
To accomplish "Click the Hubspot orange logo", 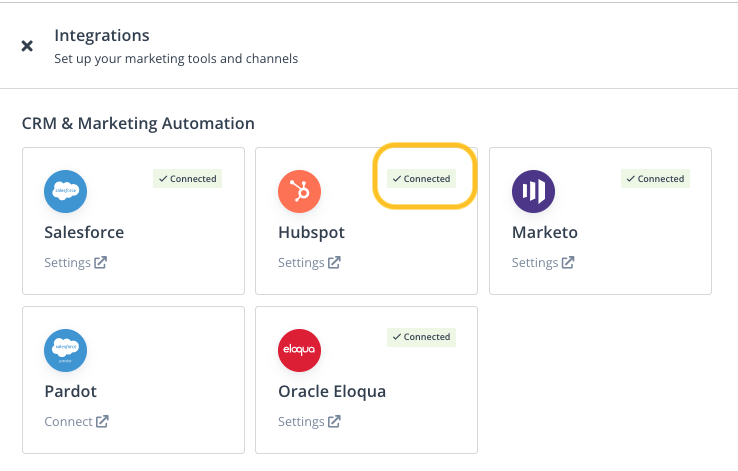I will coord(300,191).
